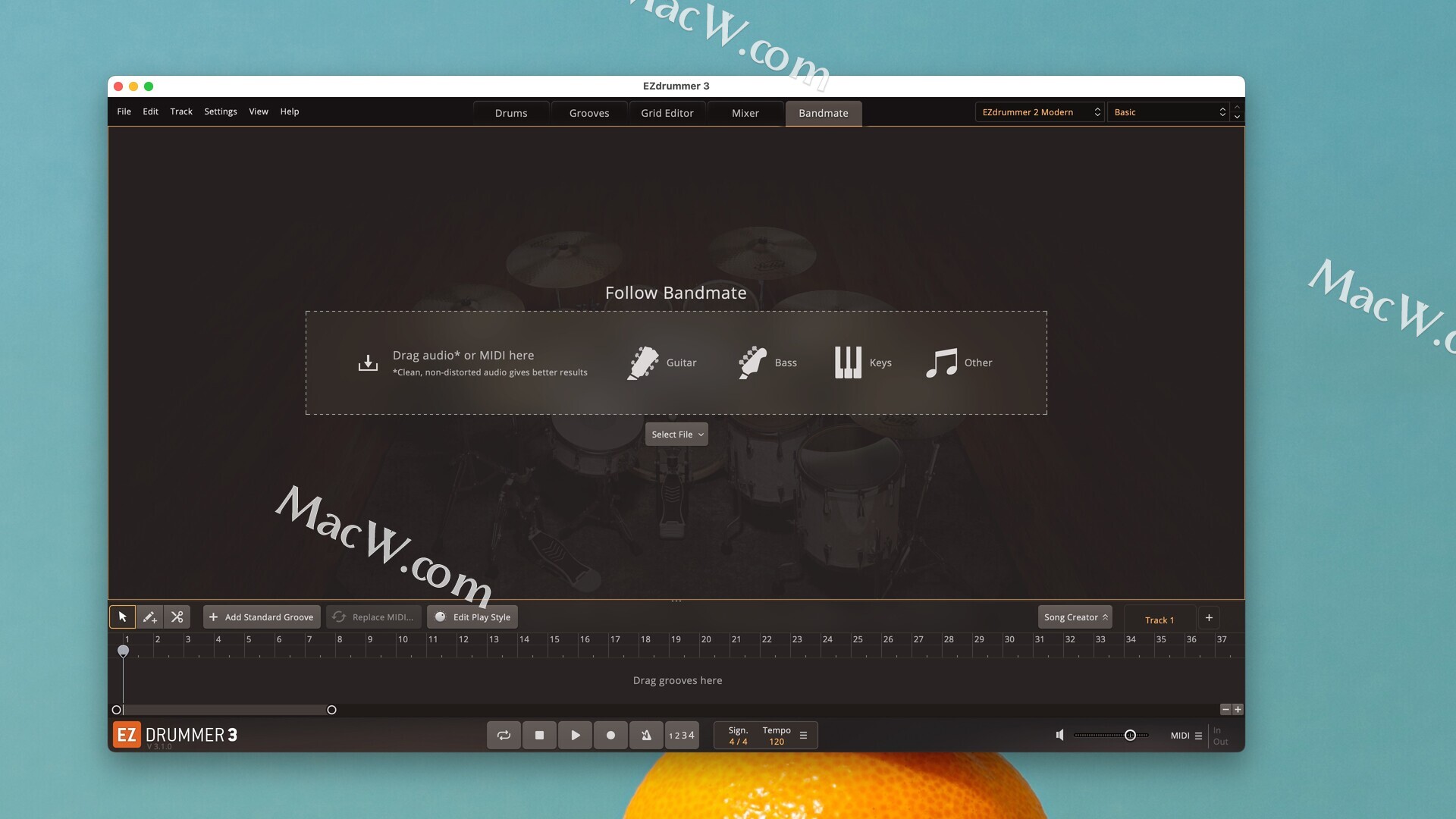Open the Select File dropdown

pos(676,435)
